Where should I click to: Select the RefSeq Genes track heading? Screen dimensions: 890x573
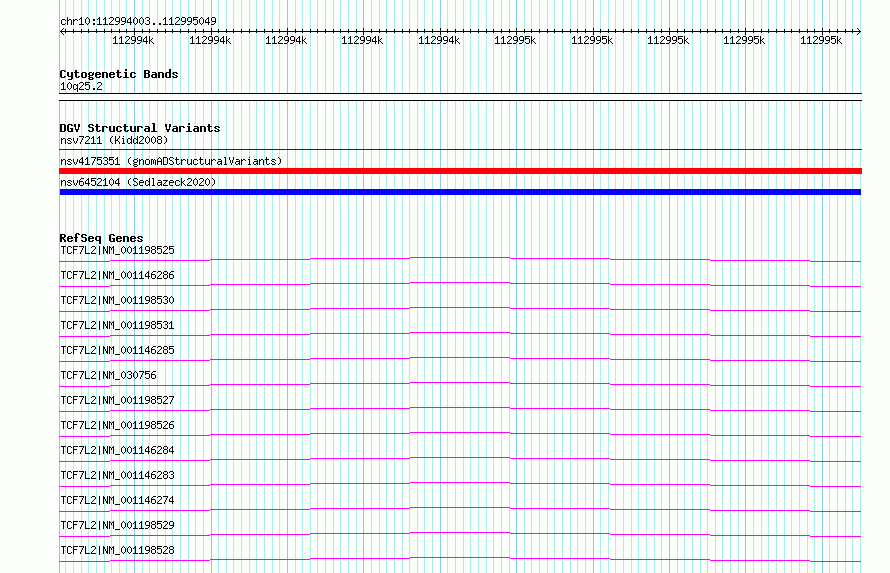[x=101, y=238]
